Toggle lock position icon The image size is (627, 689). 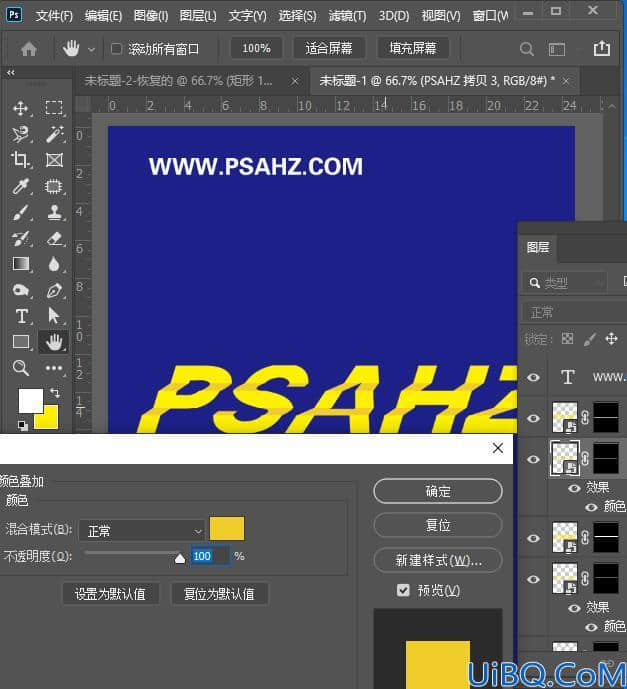[x=611, y=338]
